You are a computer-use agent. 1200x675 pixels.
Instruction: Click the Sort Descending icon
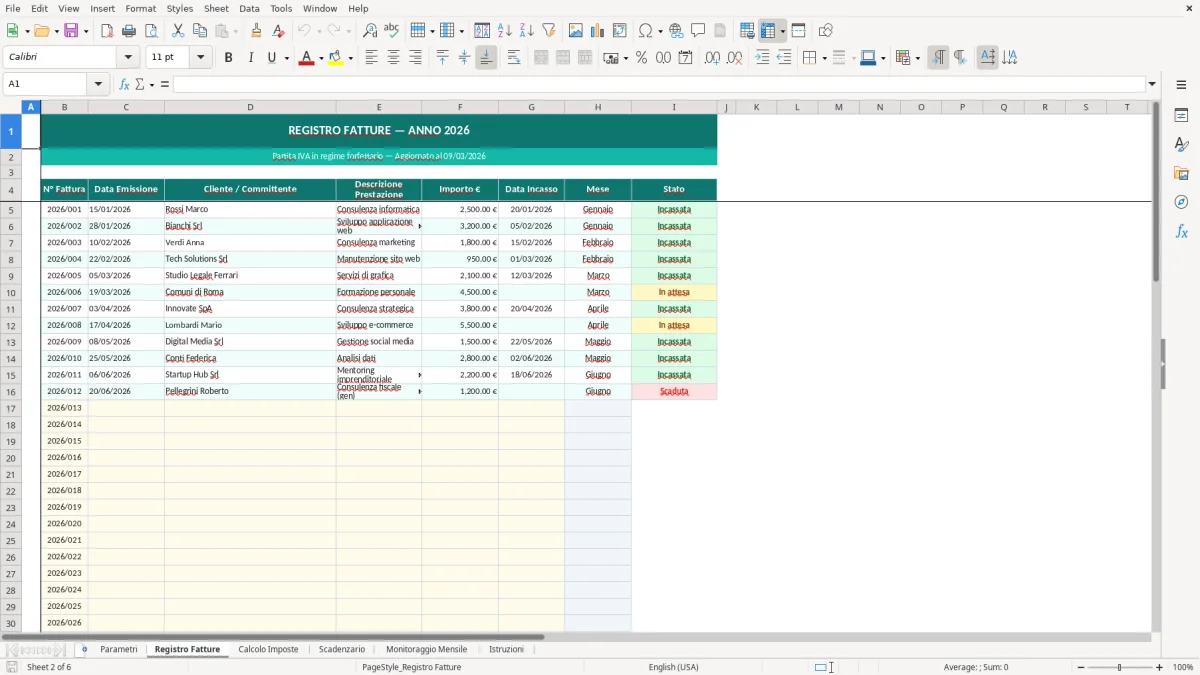pos(527,31)
